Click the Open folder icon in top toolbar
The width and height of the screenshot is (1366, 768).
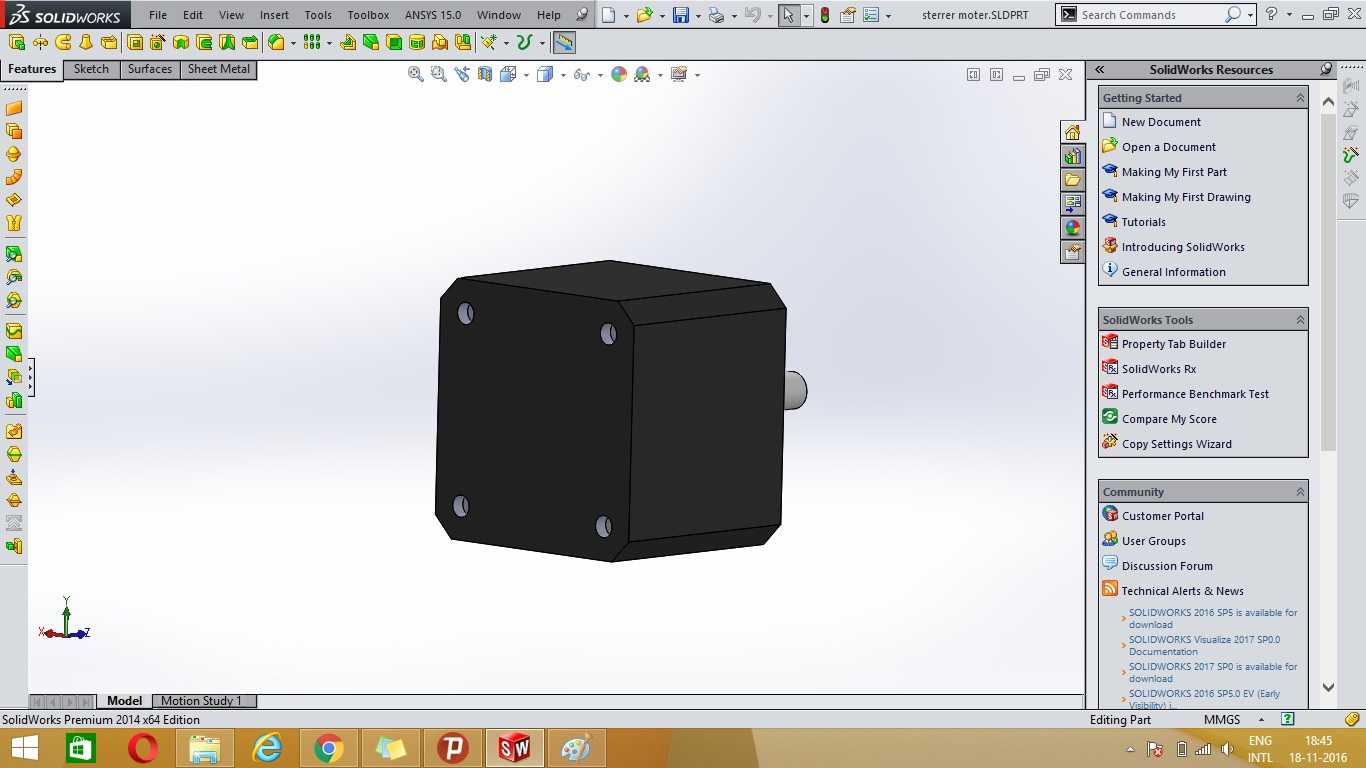click(x=645, y=15)
